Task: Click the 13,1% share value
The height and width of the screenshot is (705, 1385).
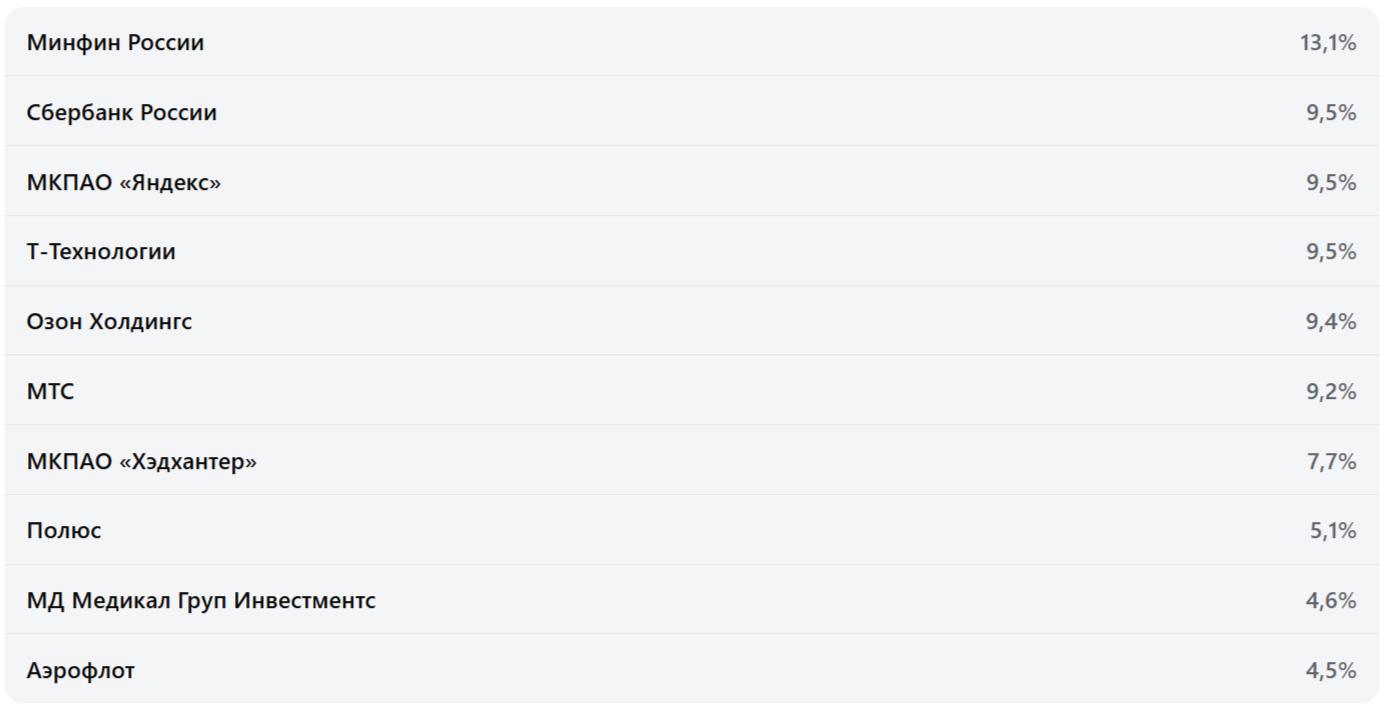Action: (1328, 42)
